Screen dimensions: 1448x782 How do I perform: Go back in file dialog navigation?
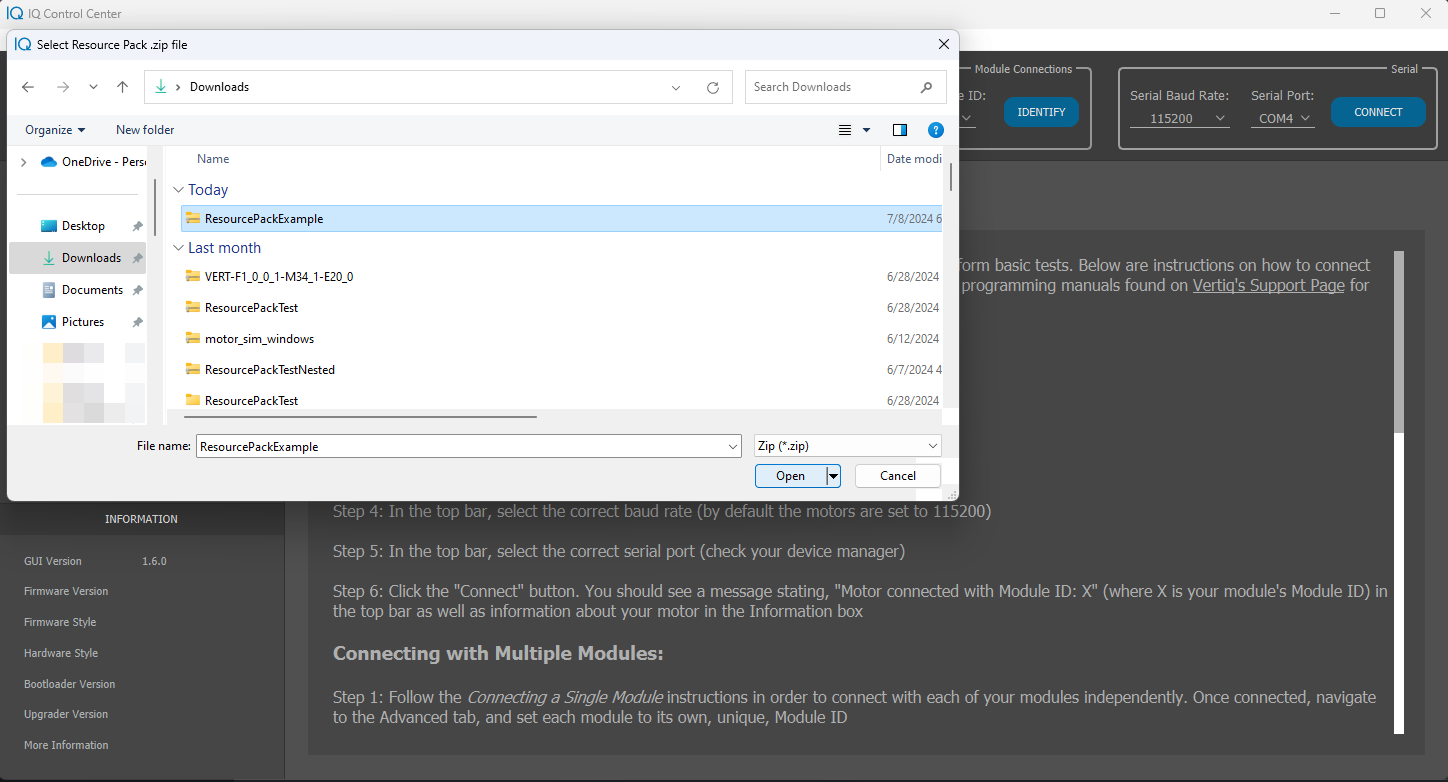coord(28,87)
